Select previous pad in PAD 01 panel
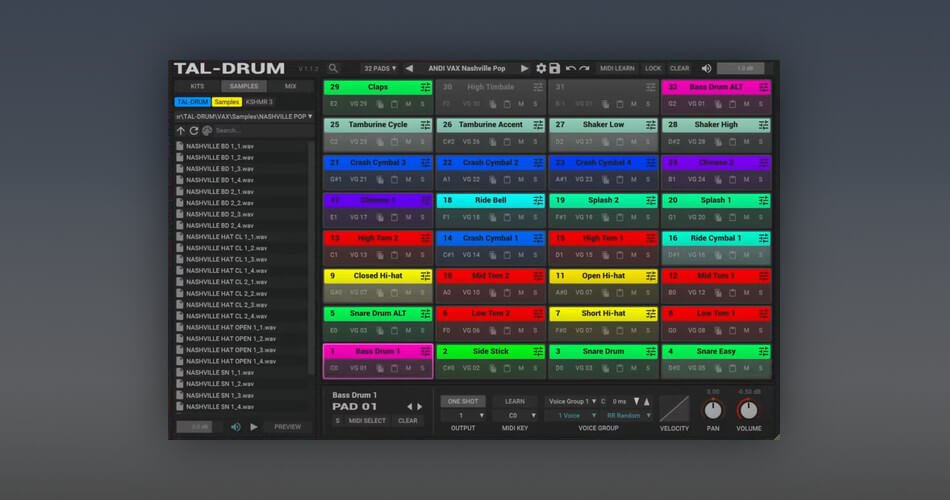The image size is (950, 500). pos(410,407)
